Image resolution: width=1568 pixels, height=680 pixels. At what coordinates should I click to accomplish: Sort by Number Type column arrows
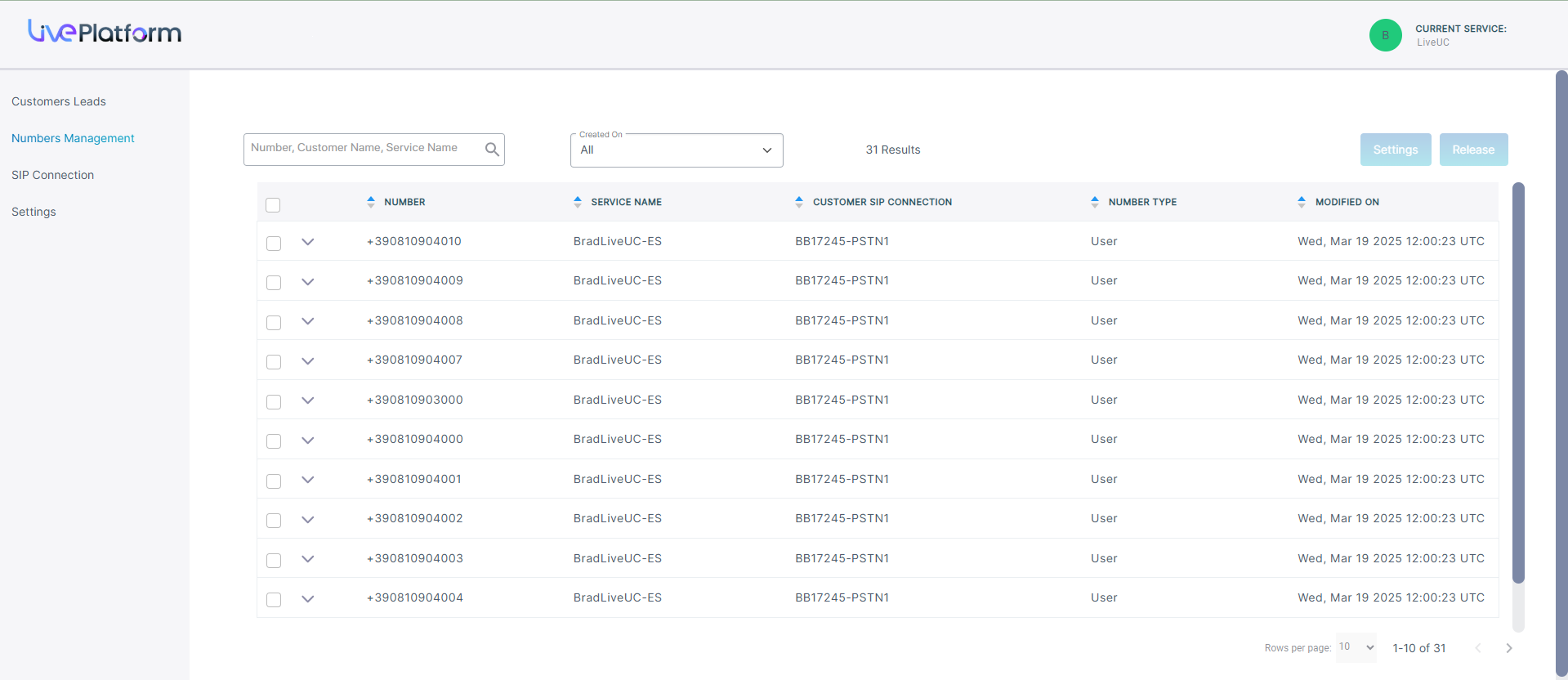tap(1095, 202)
